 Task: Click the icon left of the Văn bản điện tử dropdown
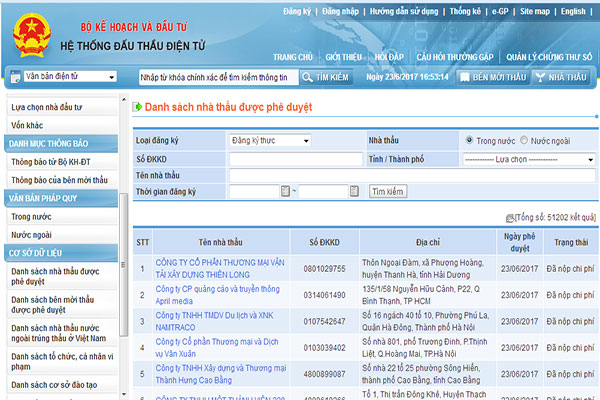tap(15, 76)
